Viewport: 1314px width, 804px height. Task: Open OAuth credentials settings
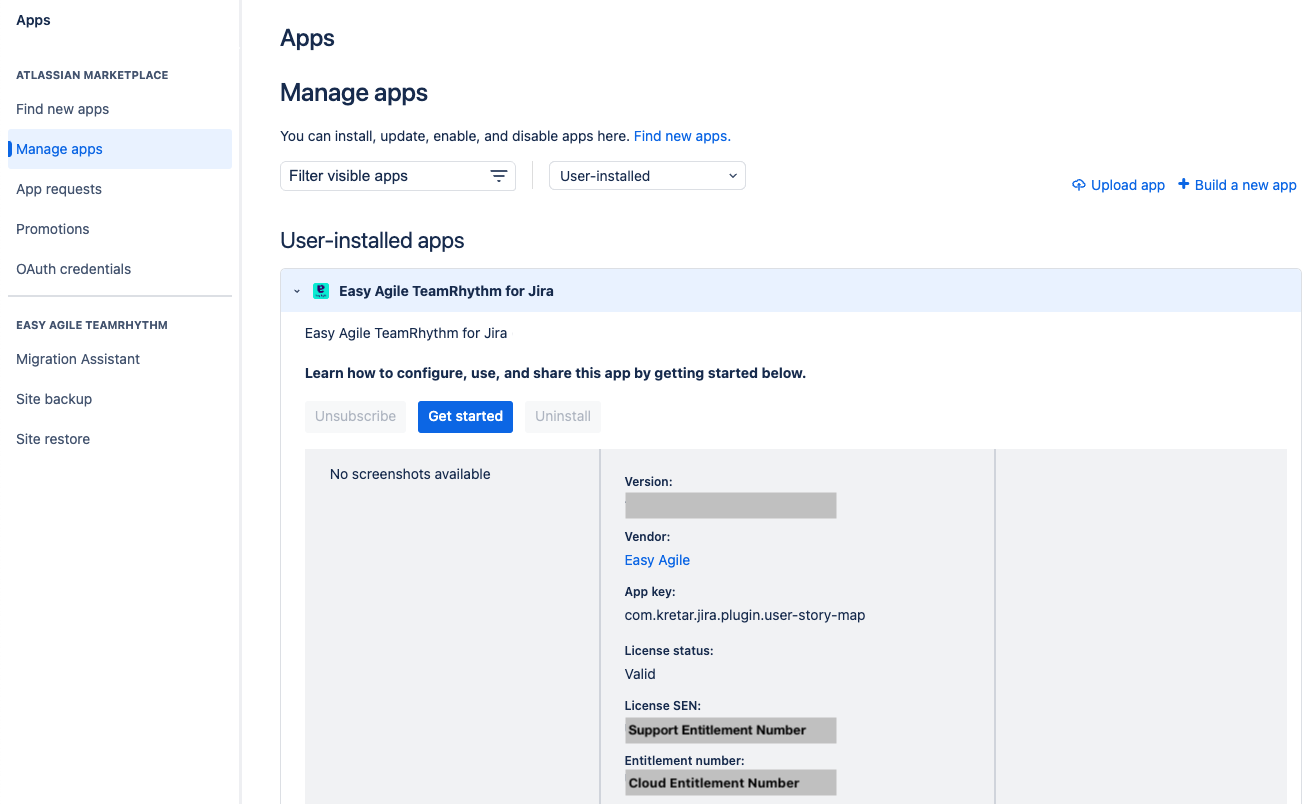tap(73, 269)
